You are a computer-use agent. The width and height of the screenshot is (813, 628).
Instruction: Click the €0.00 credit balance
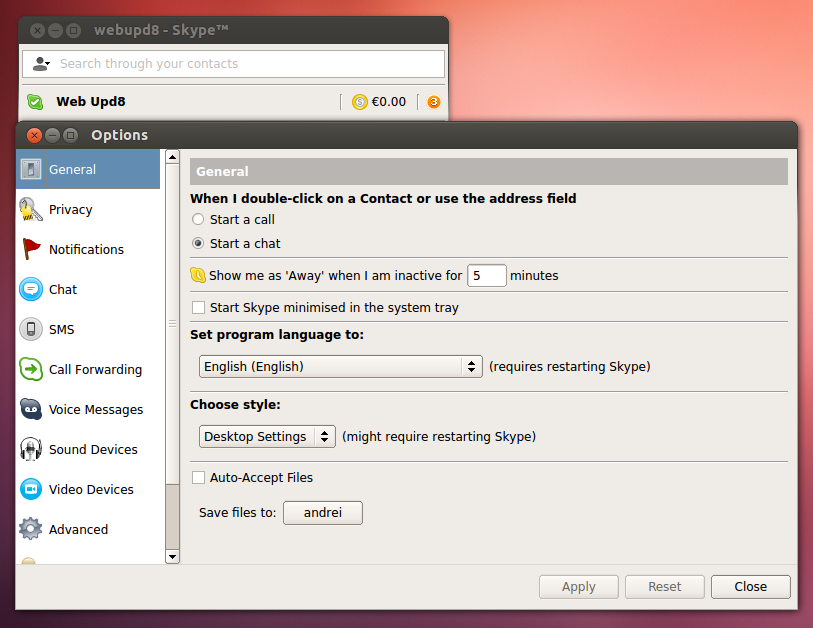tap(388, 102)
